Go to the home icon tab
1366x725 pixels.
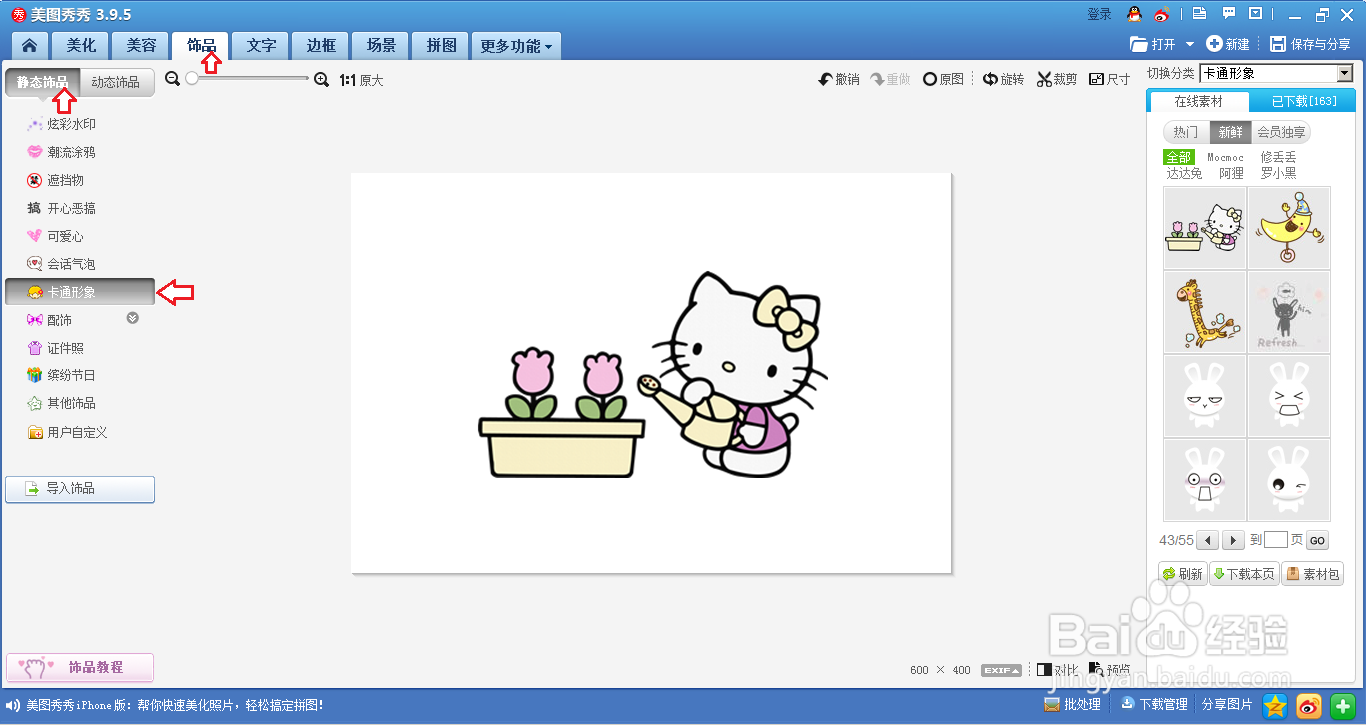[x=30, y=46]
